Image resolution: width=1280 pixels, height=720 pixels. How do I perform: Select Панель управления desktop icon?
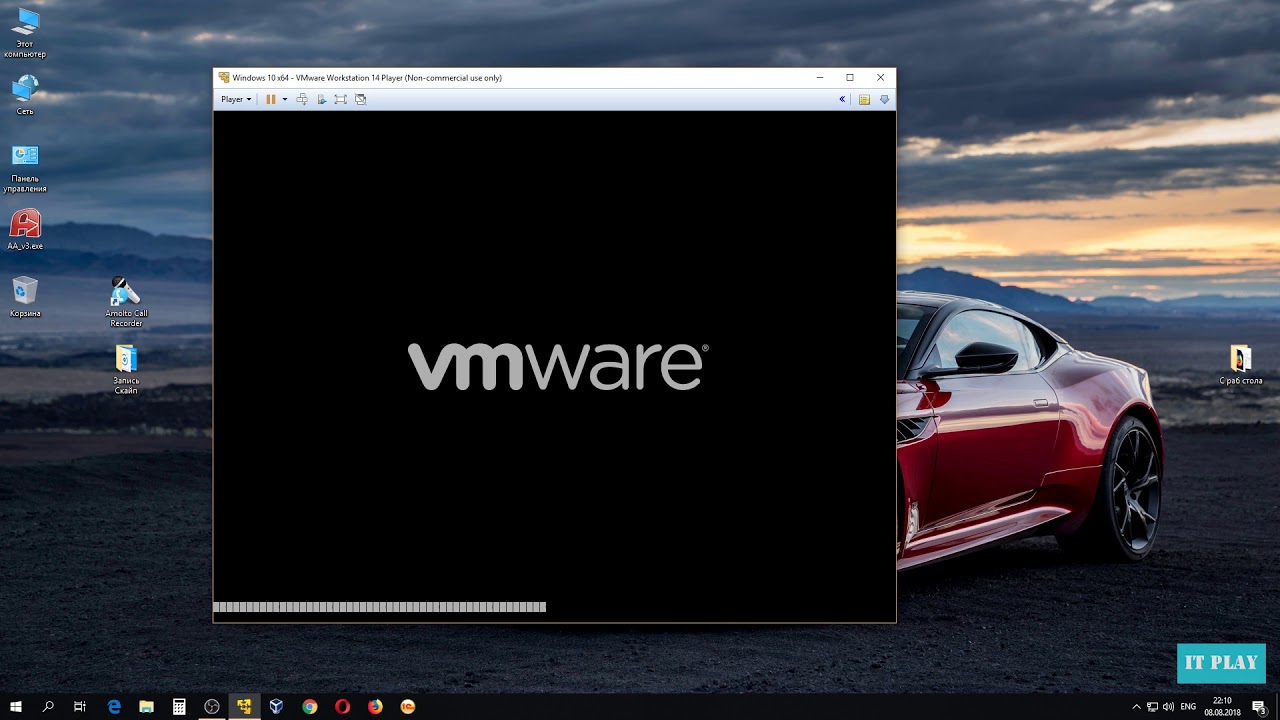25,168
